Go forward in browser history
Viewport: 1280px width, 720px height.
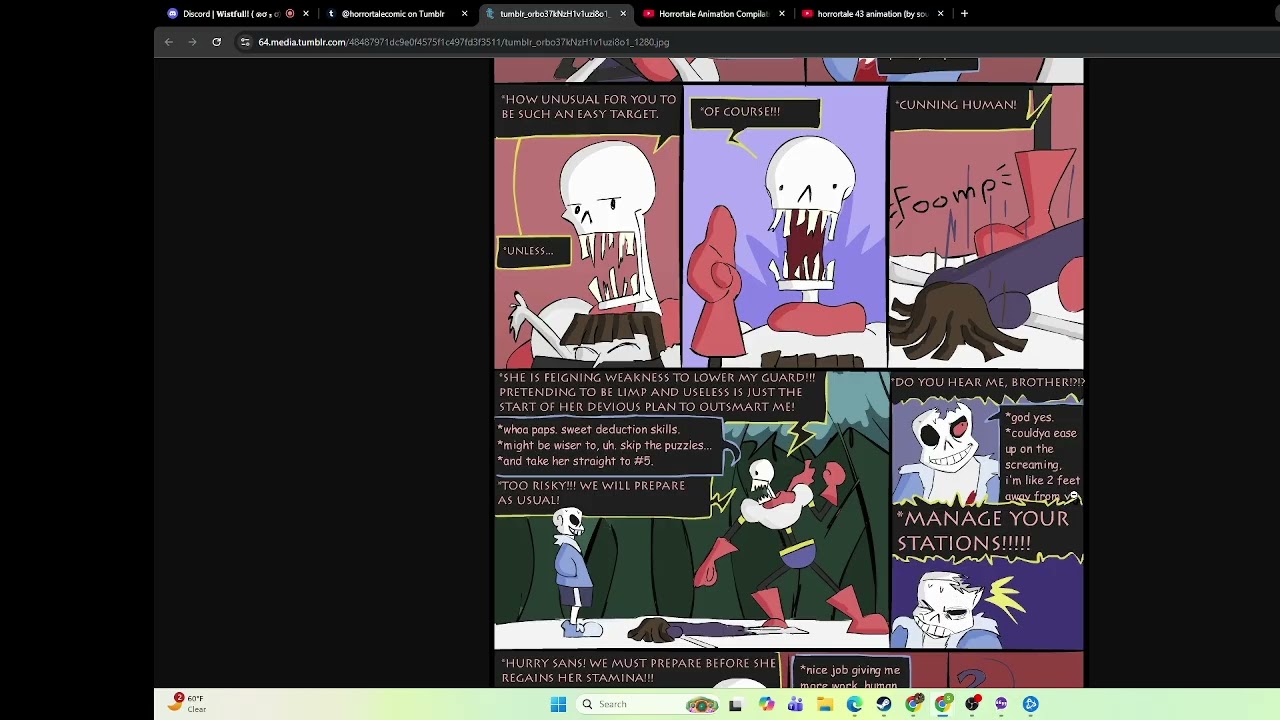(x=192, y=42)
